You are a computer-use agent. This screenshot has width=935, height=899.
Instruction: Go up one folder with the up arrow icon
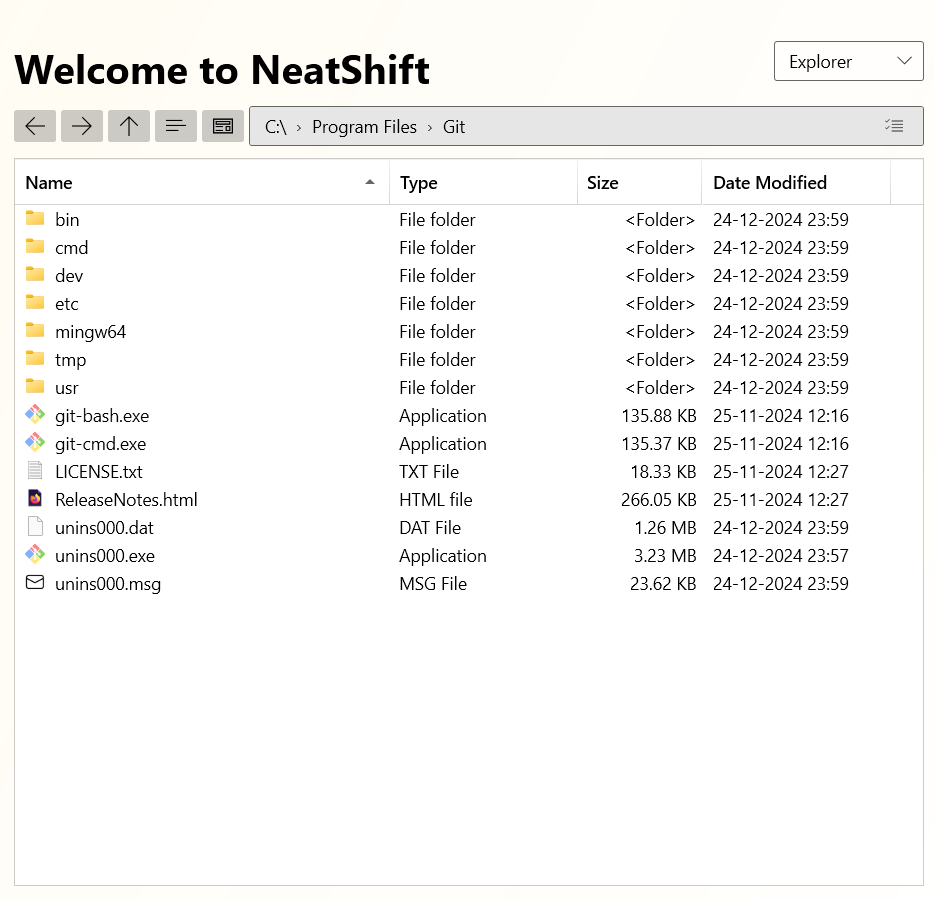tap(129, 126)
